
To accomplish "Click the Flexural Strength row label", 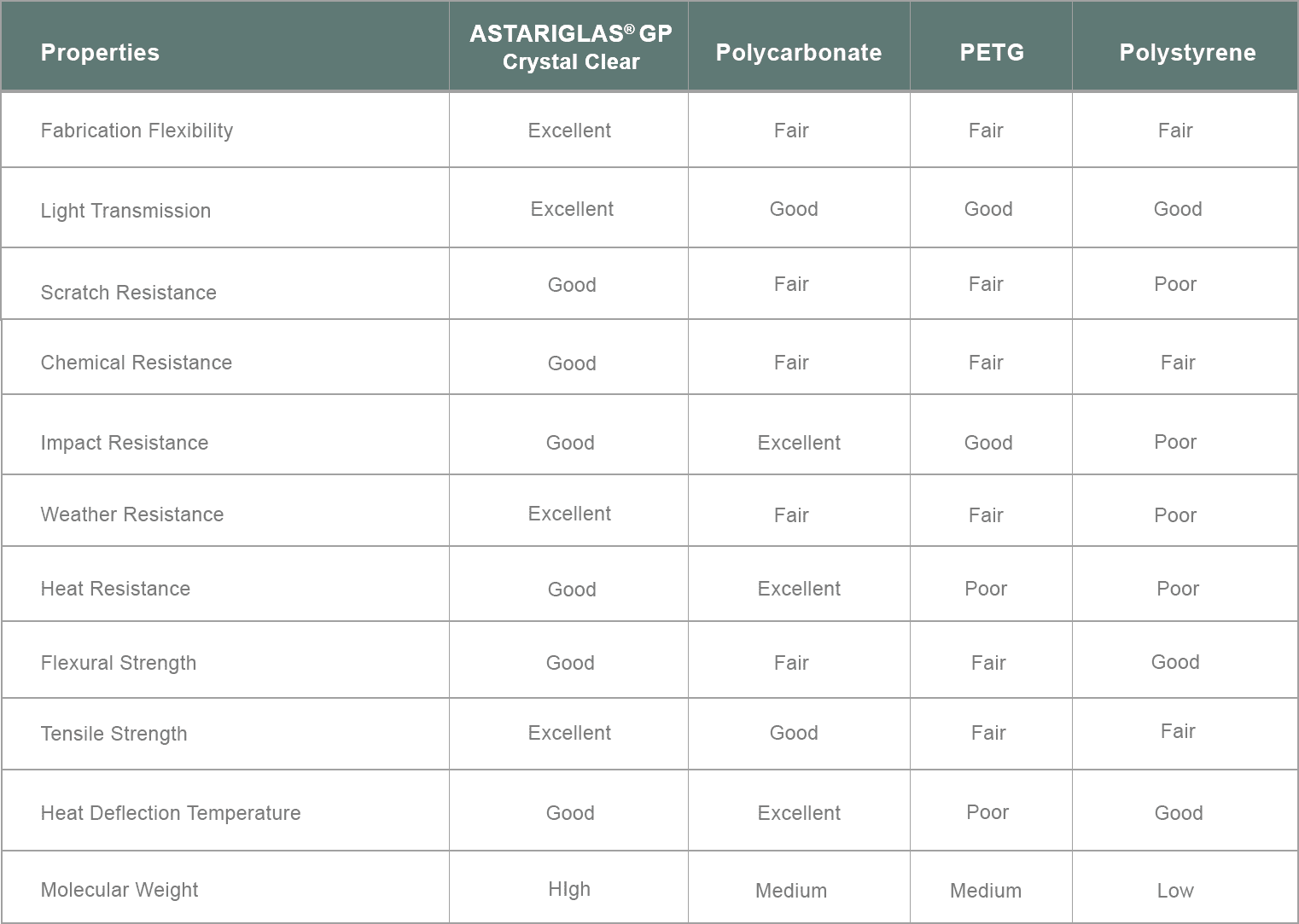I will [x=119, y=663].
